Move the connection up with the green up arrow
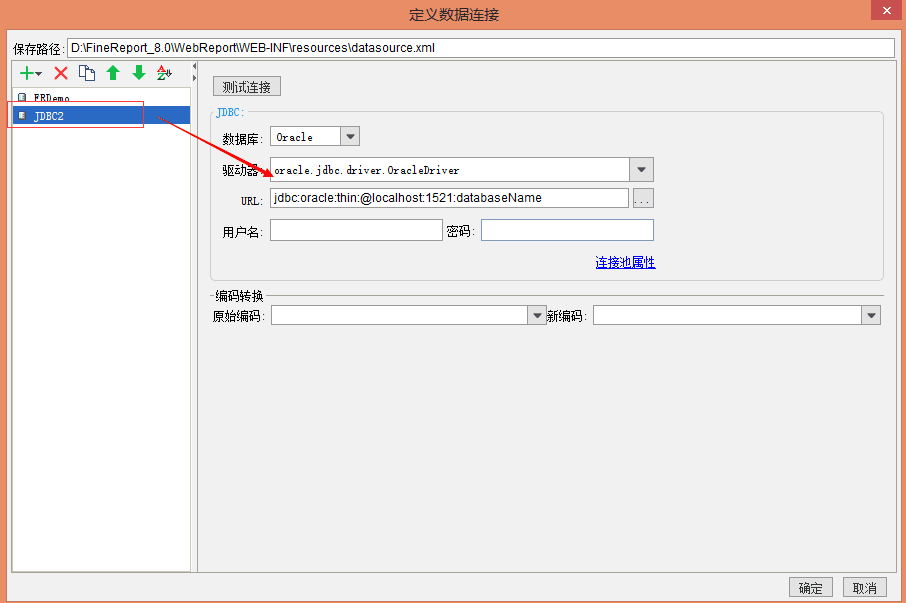 113,73
